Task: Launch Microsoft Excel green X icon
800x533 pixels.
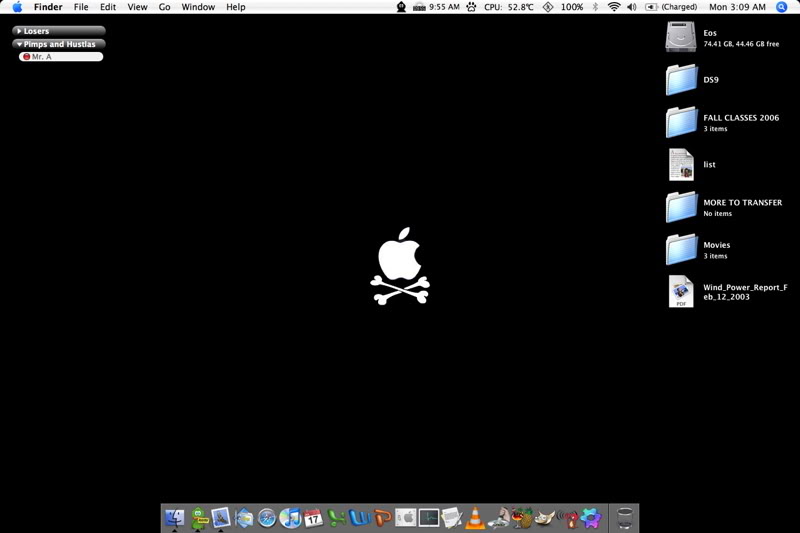Action: point(337,518)
